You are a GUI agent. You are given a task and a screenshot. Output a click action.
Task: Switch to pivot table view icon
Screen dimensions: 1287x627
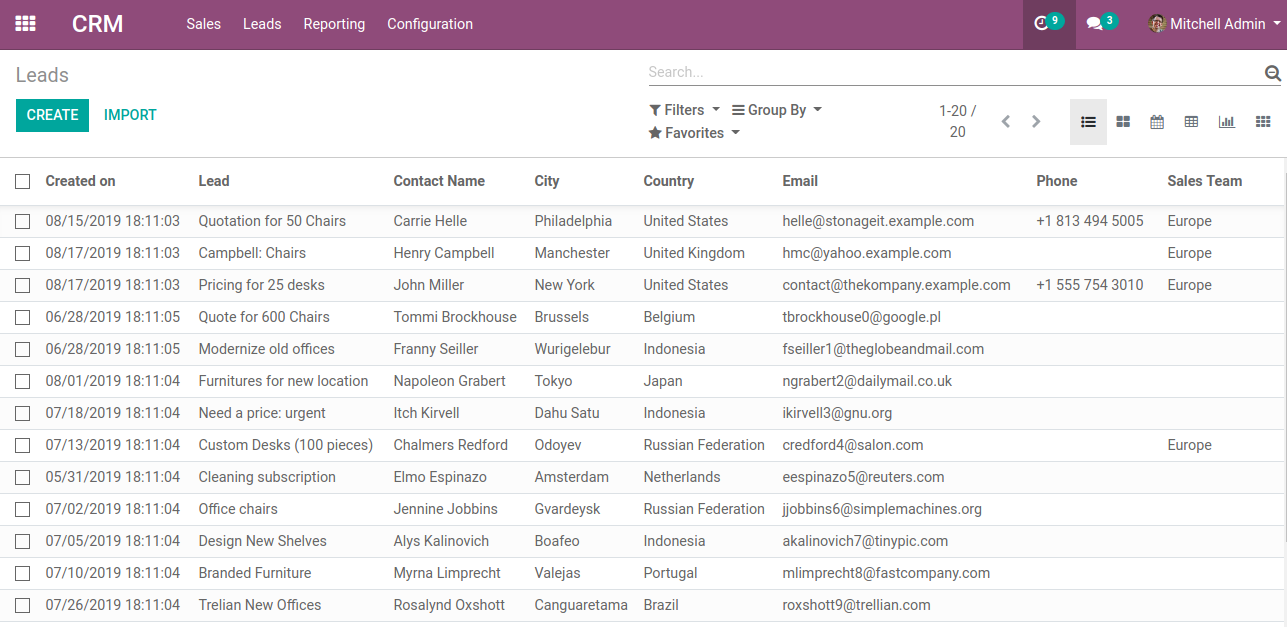[x=1191, y=122]
